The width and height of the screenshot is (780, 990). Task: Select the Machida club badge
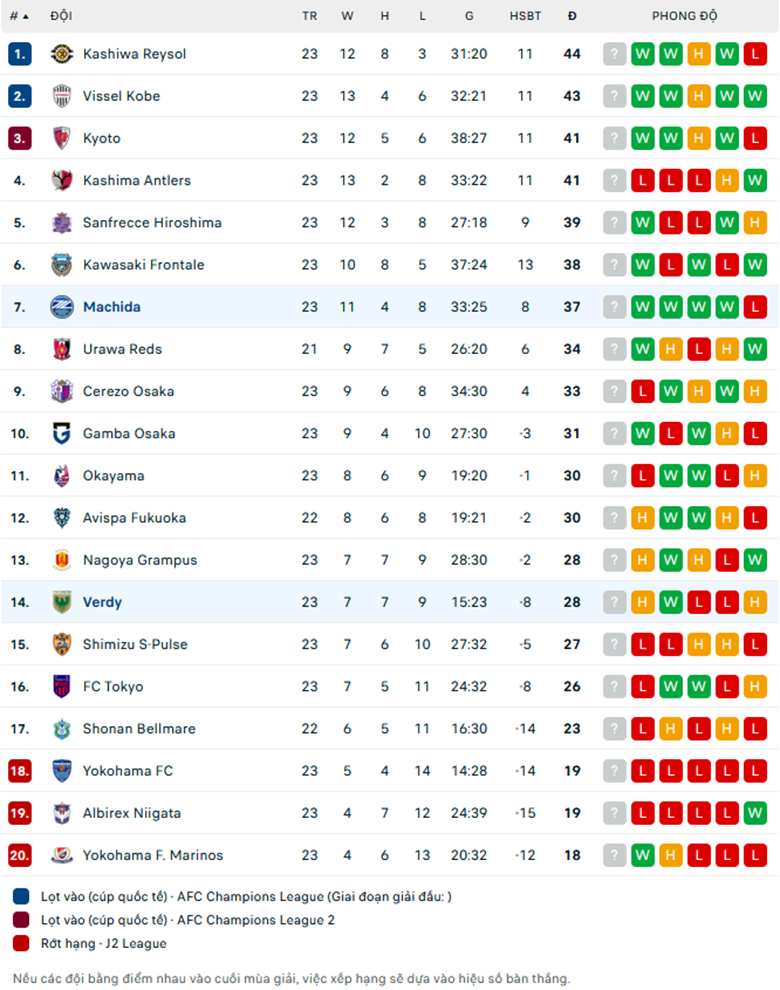tap(61, 307)
